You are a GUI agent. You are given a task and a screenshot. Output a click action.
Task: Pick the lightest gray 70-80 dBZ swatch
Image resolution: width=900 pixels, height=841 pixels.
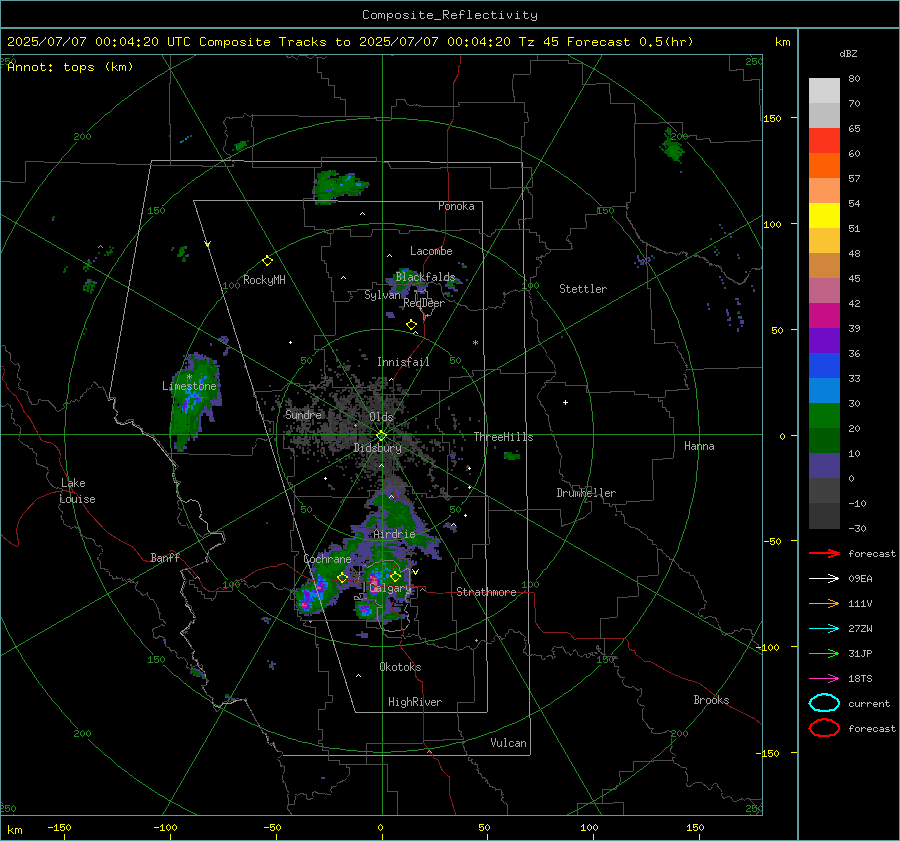tap(824, 91)
